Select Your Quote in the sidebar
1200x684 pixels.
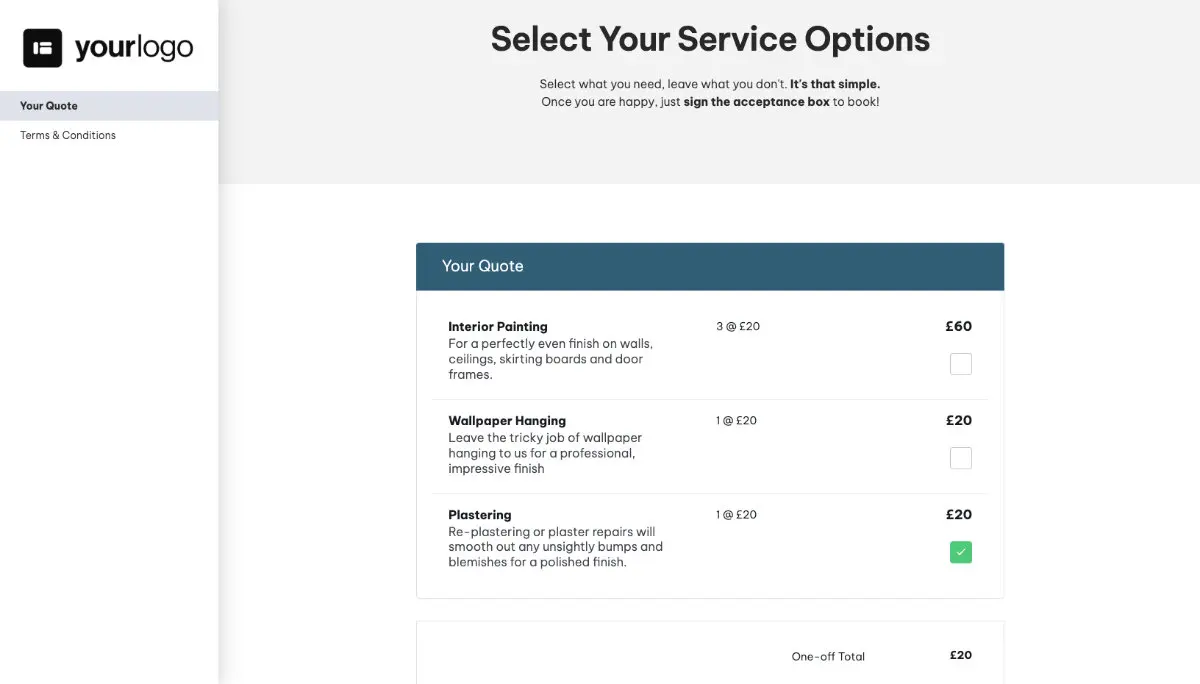[48, 105]
